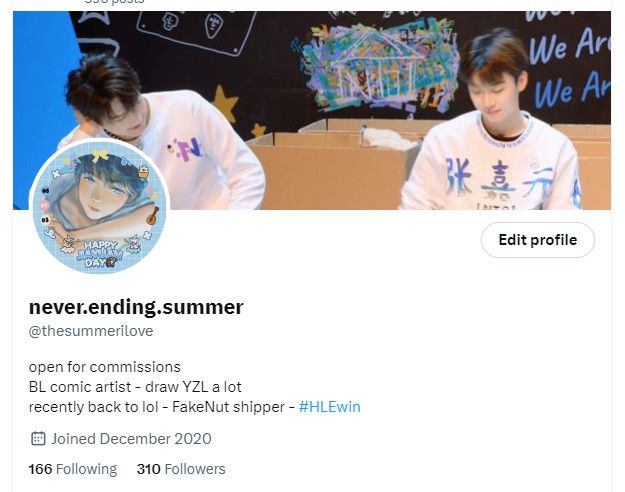This screenshot has width=625, height=492.
Task: Click the @thesummerilove username handle
Action: 91,331
